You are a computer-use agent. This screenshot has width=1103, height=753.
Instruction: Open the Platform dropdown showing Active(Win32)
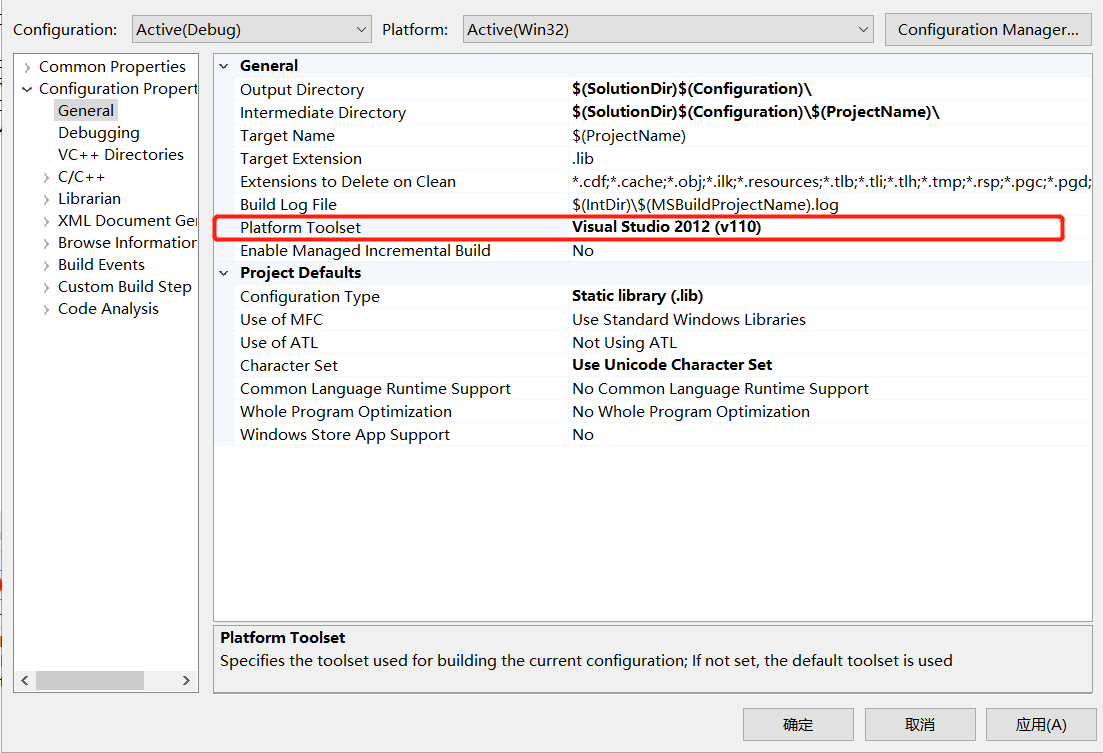(665, 29)
